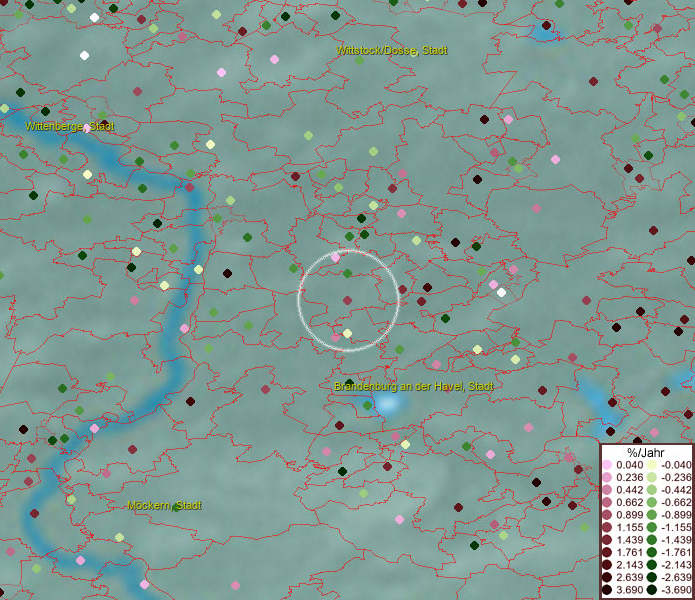Click the legend value 2.639

(x=629, y=577)
